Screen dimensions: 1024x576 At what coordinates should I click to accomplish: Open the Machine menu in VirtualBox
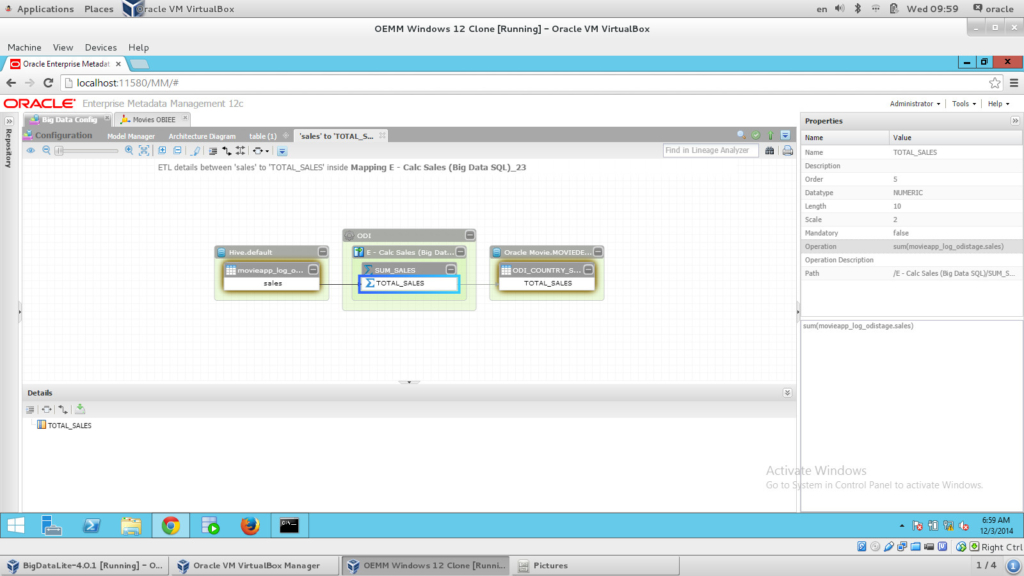pyautogui.click(x=24, y=48)
